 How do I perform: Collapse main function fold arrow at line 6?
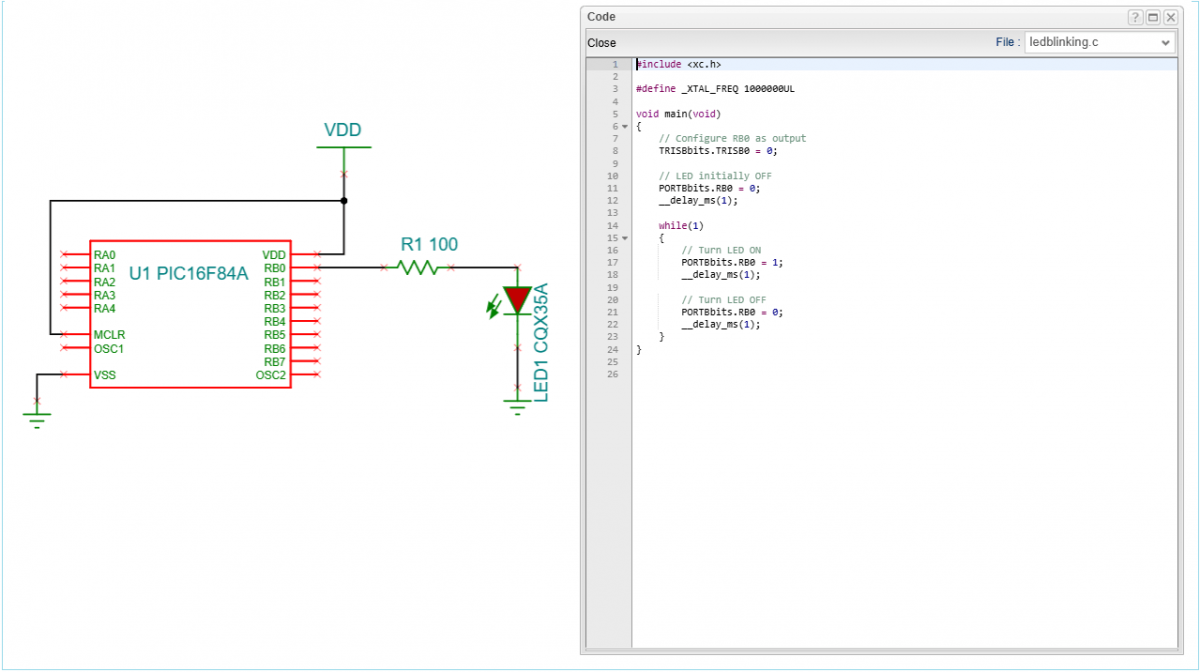point(625,126)
